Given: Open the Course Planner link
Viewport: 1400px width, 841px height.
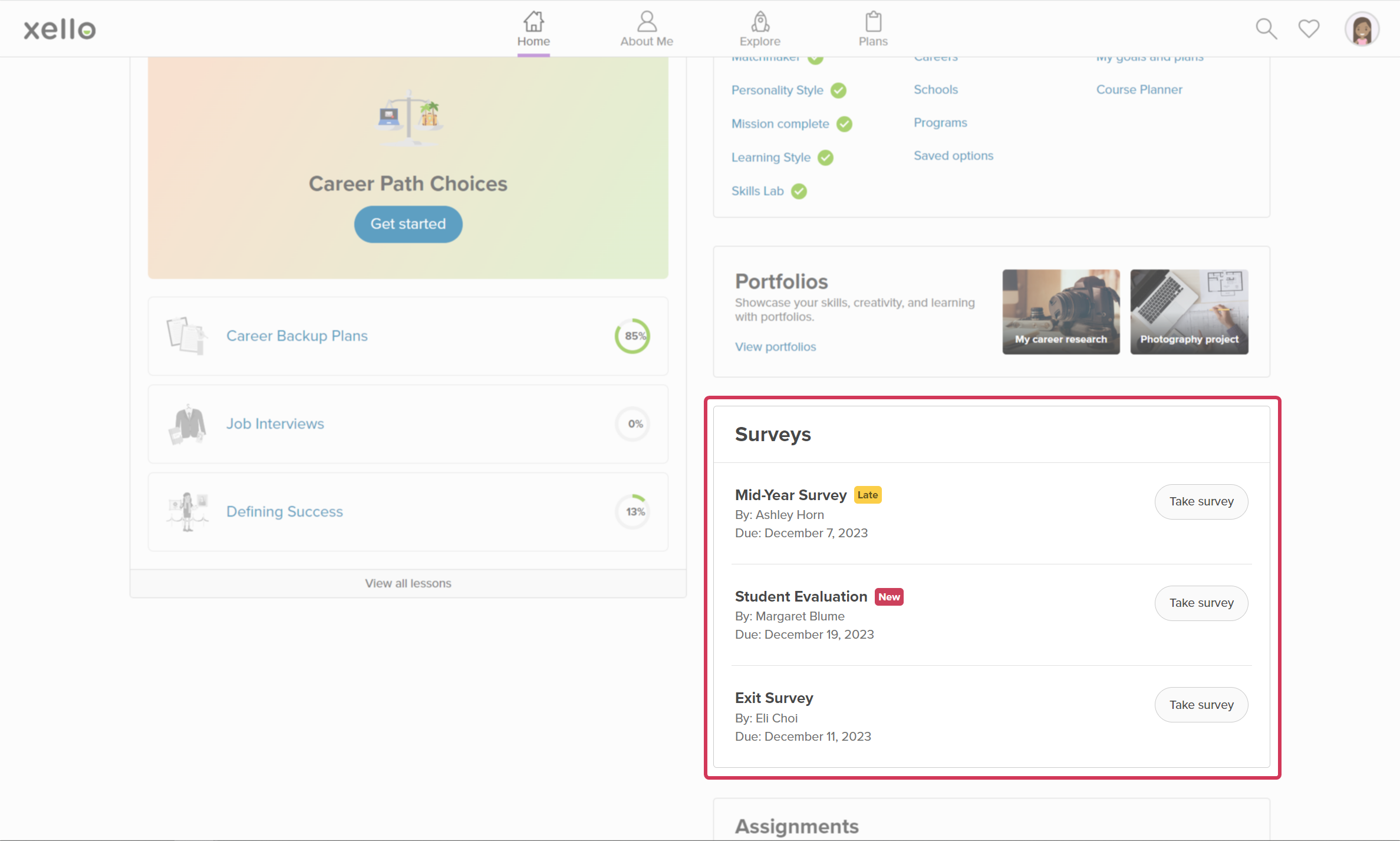Looking at the screenshot, I should 1139,90.
